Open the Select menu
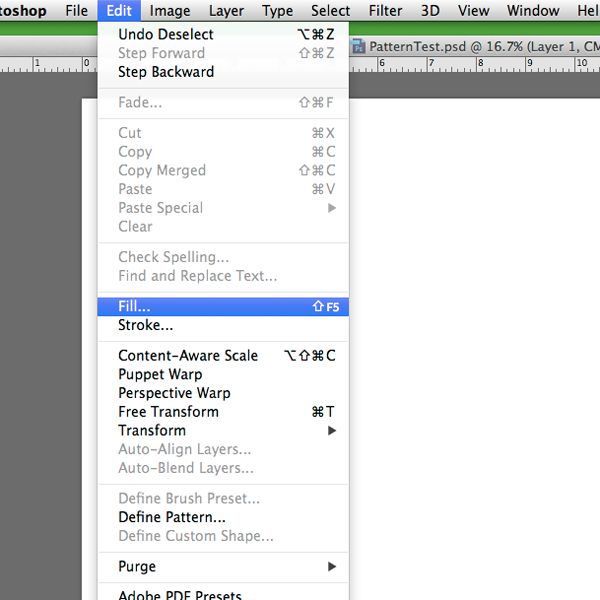This screenshot has width=600, height=600. pyautogui.click(x=330, y=11)
